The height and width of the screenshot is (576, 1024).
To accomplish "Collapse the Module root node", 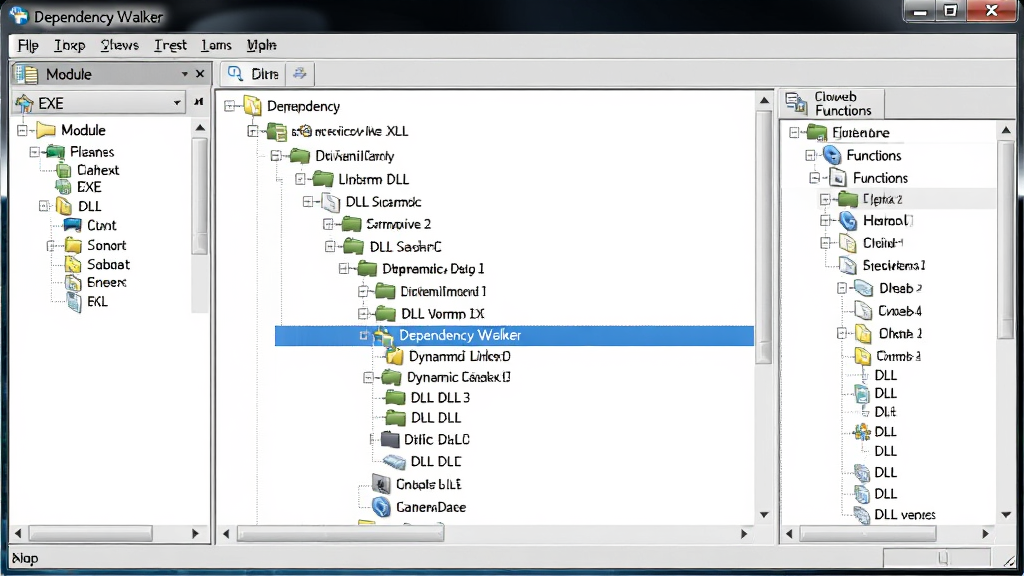I will click(x=22, y=131).
